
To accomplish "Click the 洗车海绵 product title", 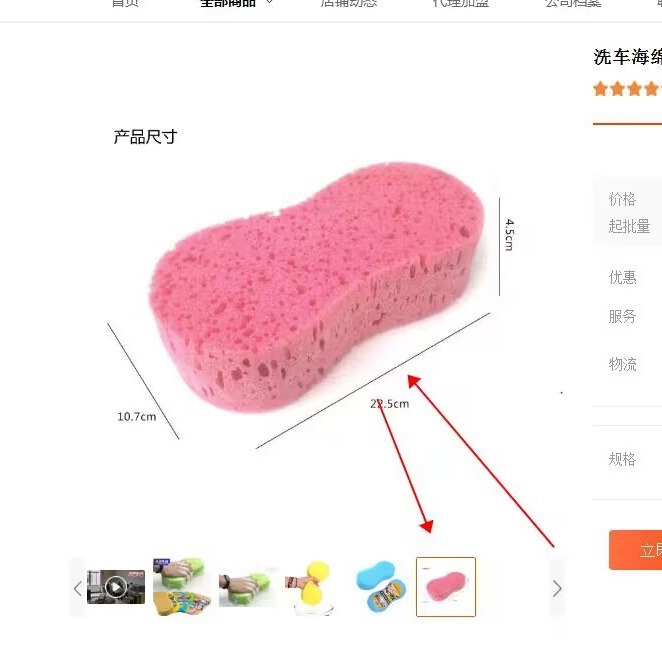I will coord(628,57).
